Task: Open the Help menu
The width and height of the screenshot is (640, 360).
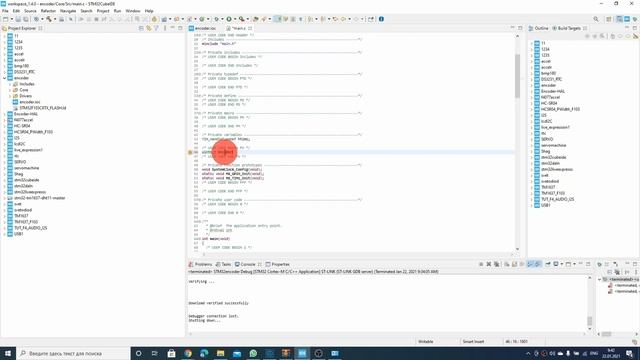Action: coord(149,11)
